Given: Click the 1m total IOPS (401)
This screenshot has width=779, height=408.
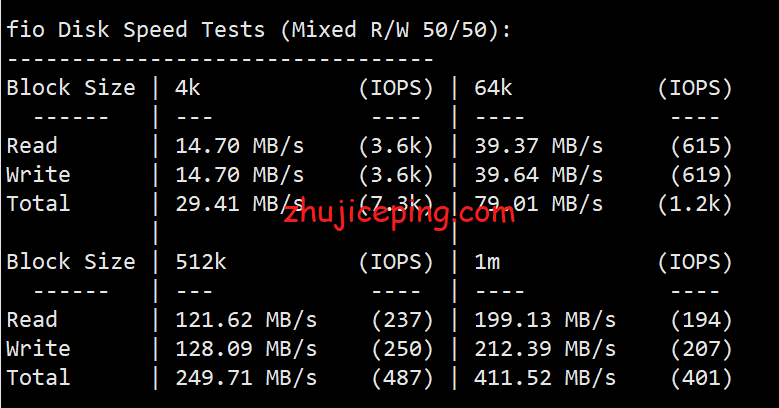Looking at the screenshot, I should pos(701,378).
